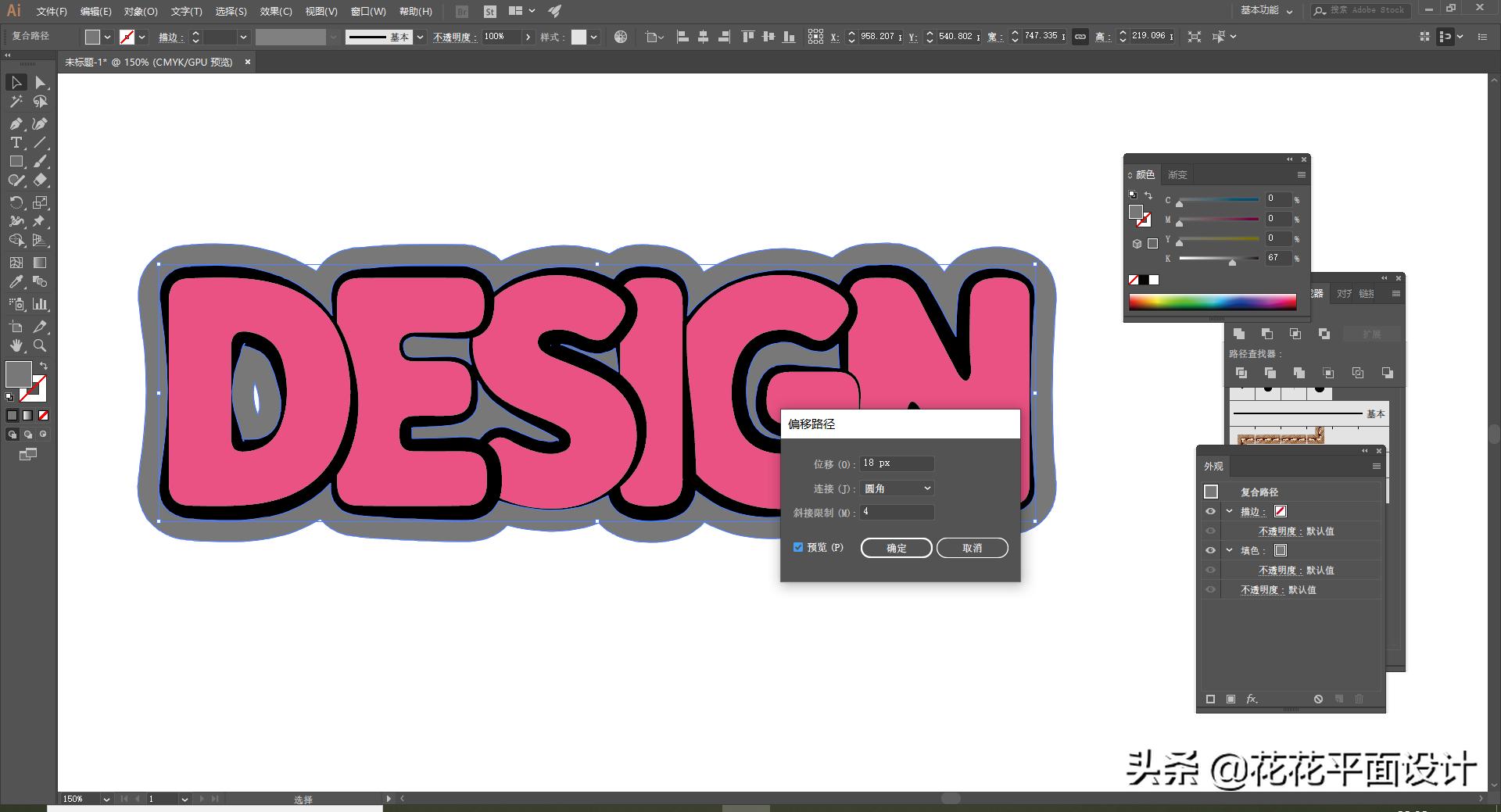Open the 连接 join type dropdown
Image resolution: width=1501 pixels, height=812 pixels.
click(x=897, y=488)
